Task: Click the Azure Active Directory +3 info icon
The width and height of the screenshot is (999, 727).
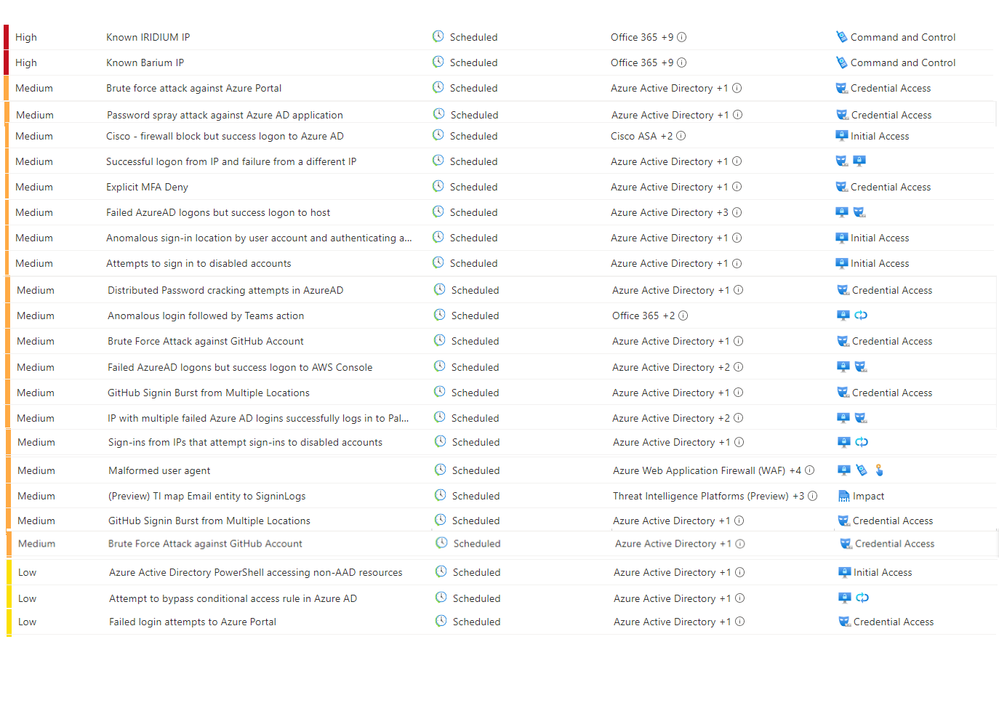Action: (x=737, y=212)
